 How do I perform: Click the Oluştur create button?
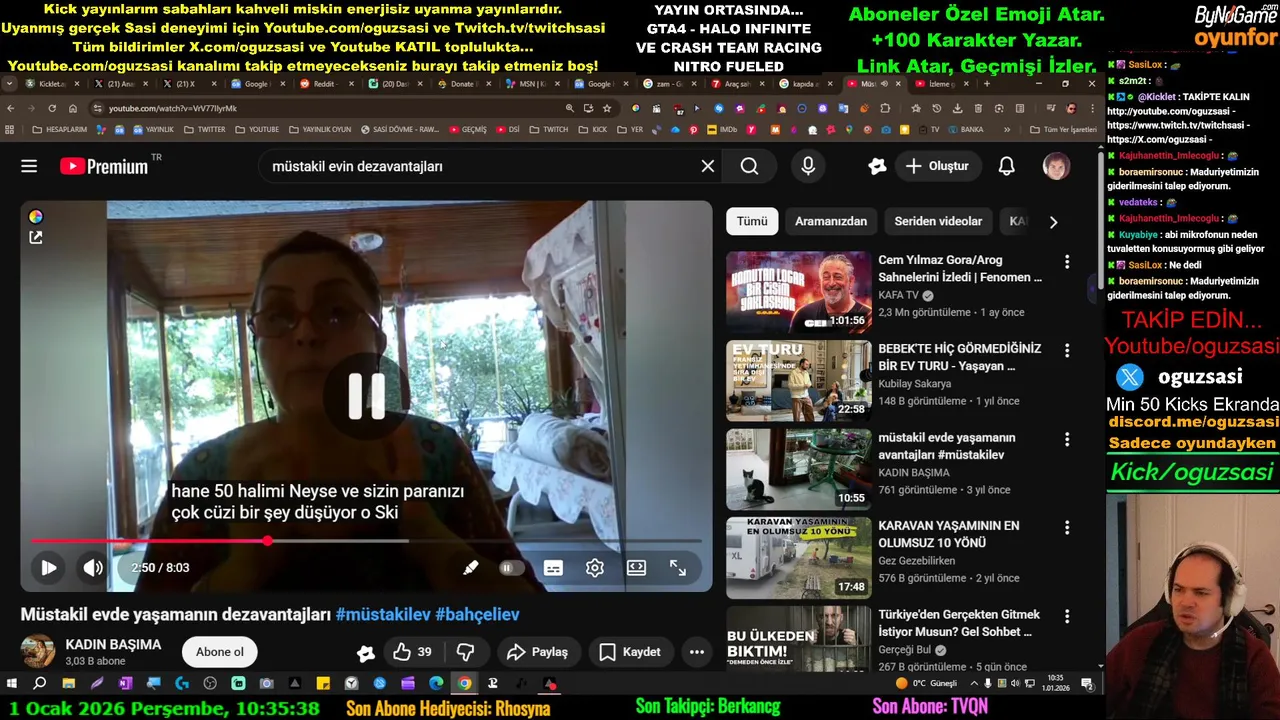point(937,166)
